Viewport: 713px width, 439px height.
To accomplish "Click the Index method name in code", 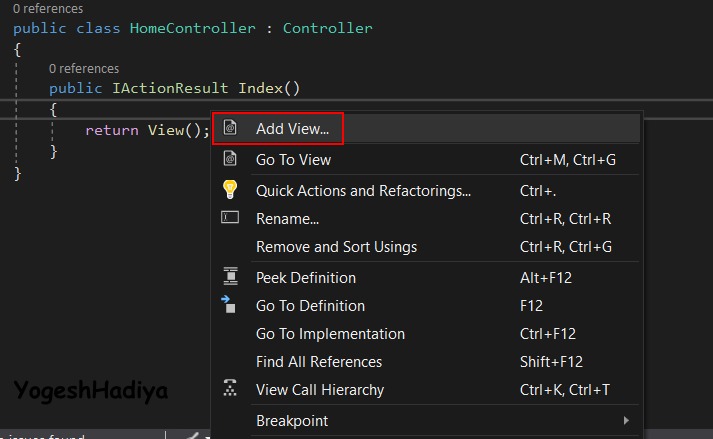I will tap(260, 88).
